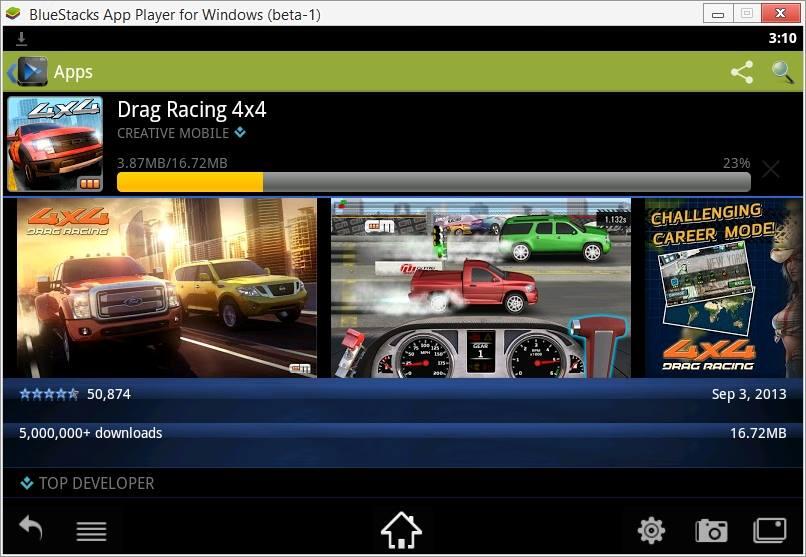
Task: Open the download notification arrow in status bar
Action: [22, 39]
